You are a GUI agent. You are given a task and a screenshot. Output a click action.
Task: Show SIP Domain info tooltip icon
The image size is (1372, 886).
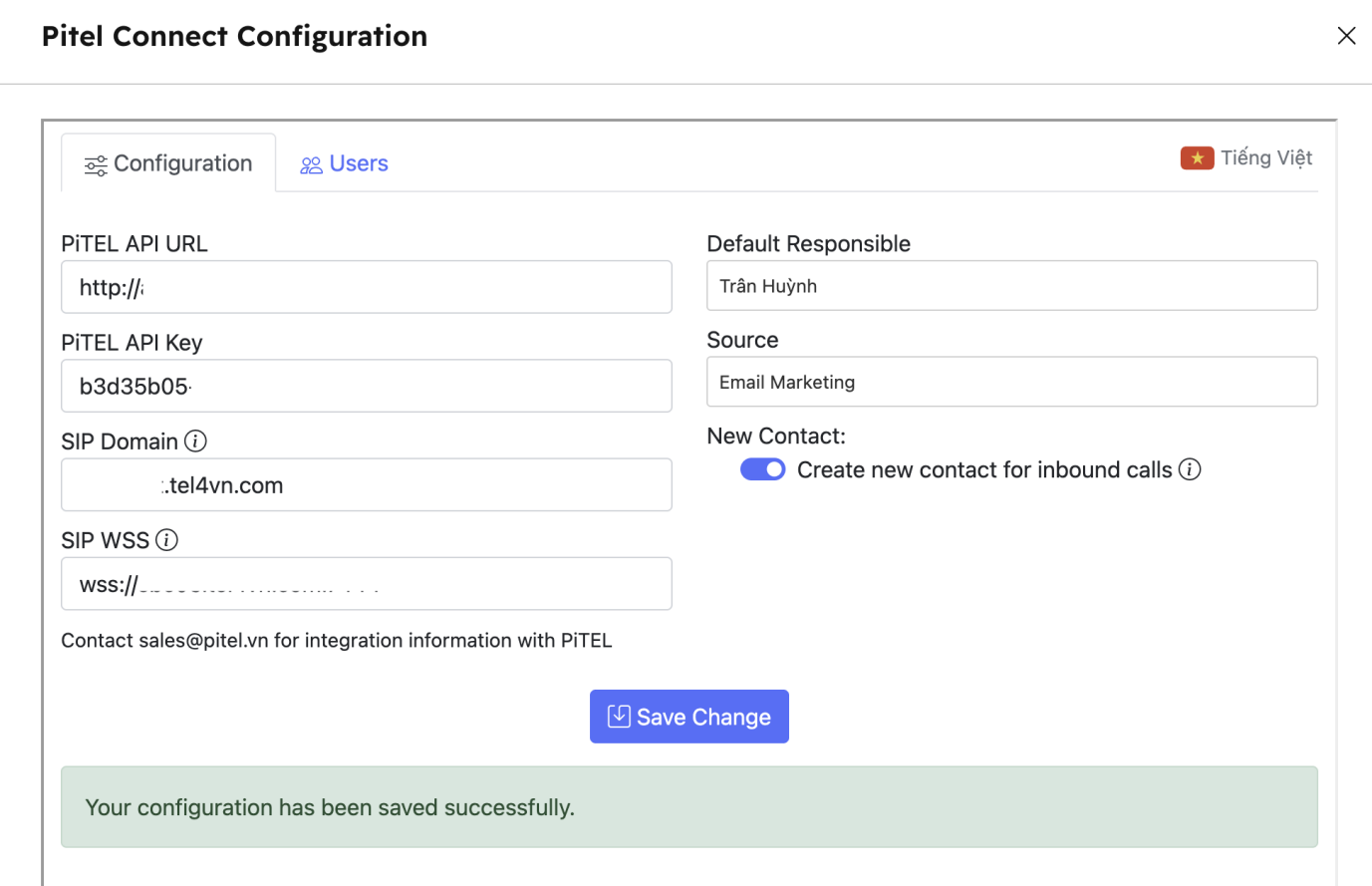pos(196,441)
